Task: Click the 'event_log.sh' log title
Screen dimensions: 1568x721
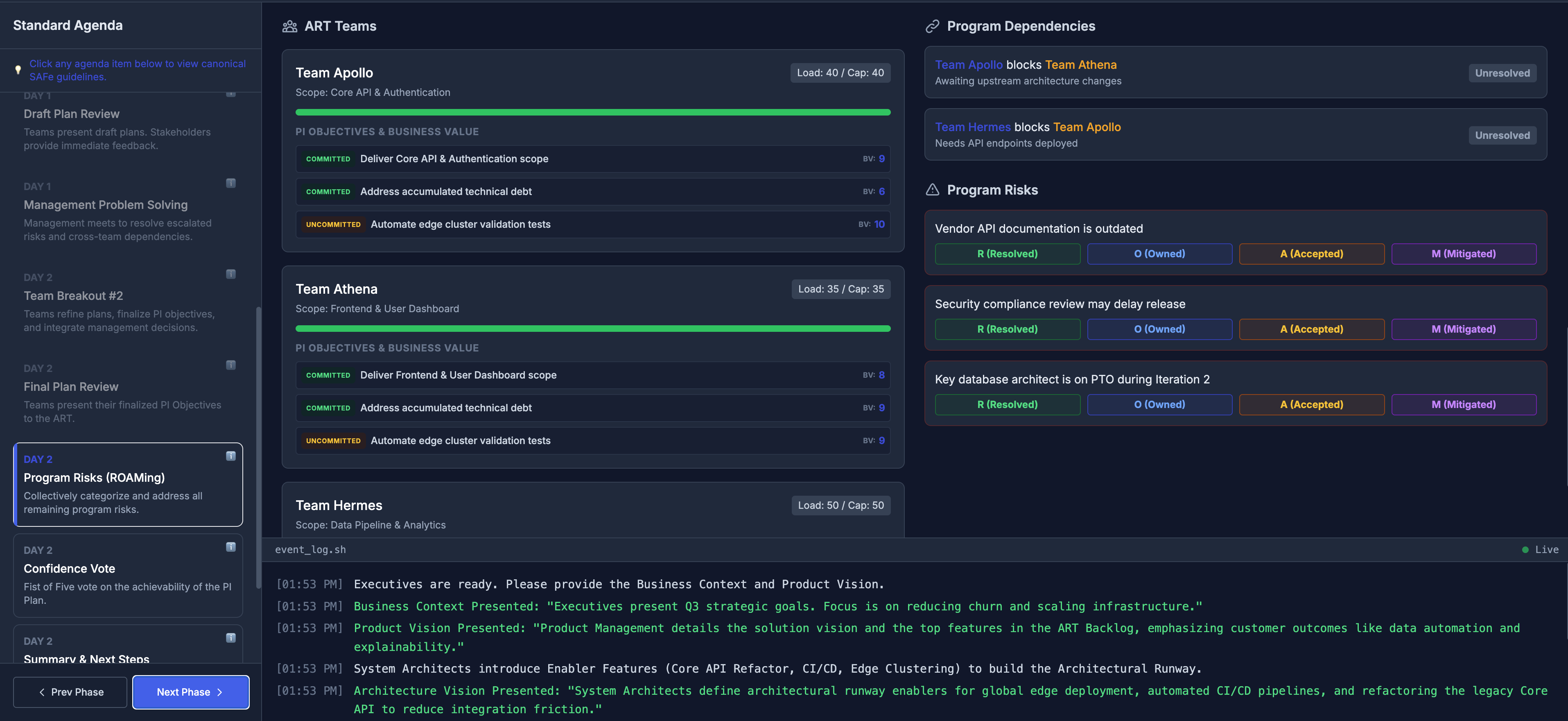Action: click(310, 550)
